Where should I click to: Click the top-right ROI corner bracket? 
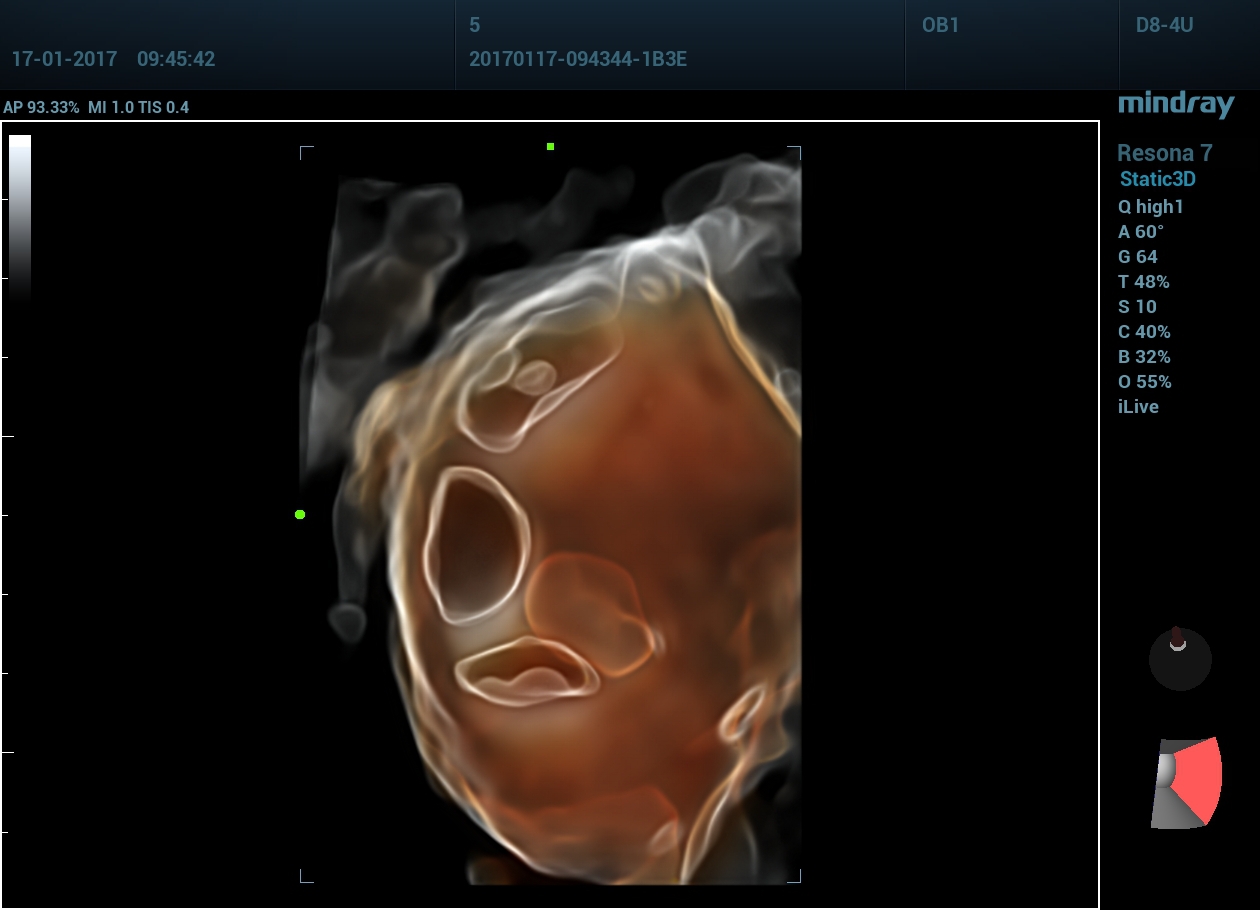click(x=796, y=151)
